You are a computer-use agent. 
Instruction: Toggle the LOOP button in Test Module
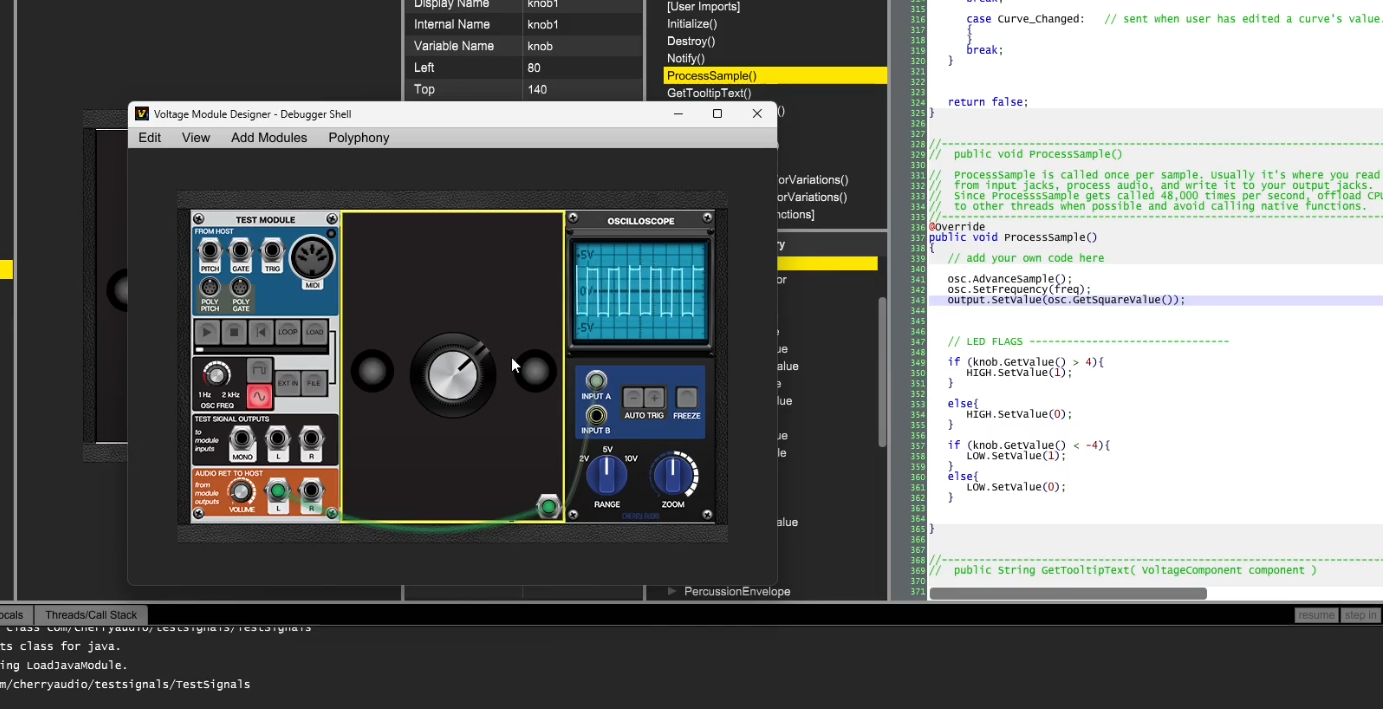[288, 333]
